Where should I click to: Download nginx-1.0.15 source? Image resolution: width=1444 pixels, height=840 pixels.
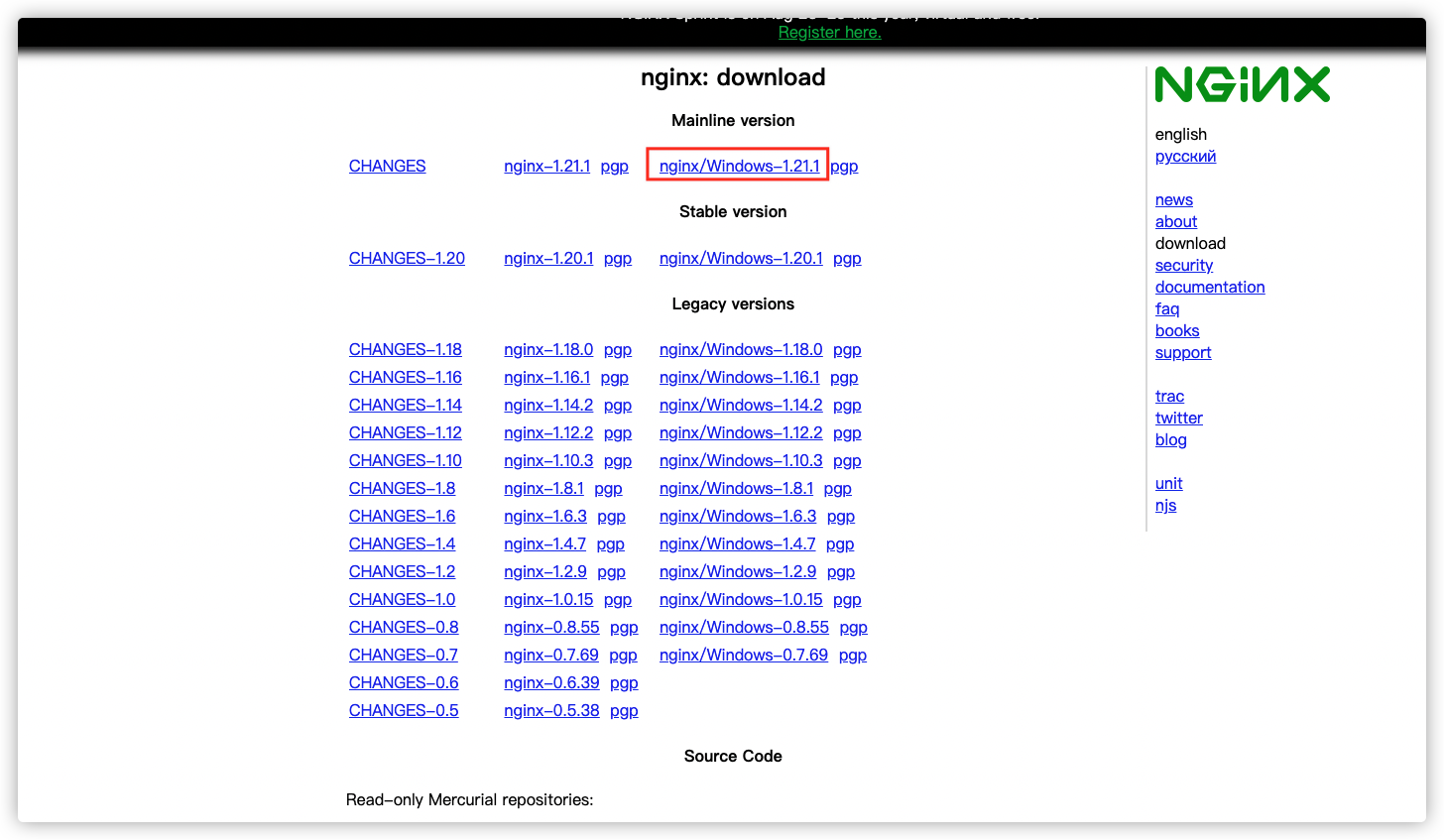click(x=548, y=600)
